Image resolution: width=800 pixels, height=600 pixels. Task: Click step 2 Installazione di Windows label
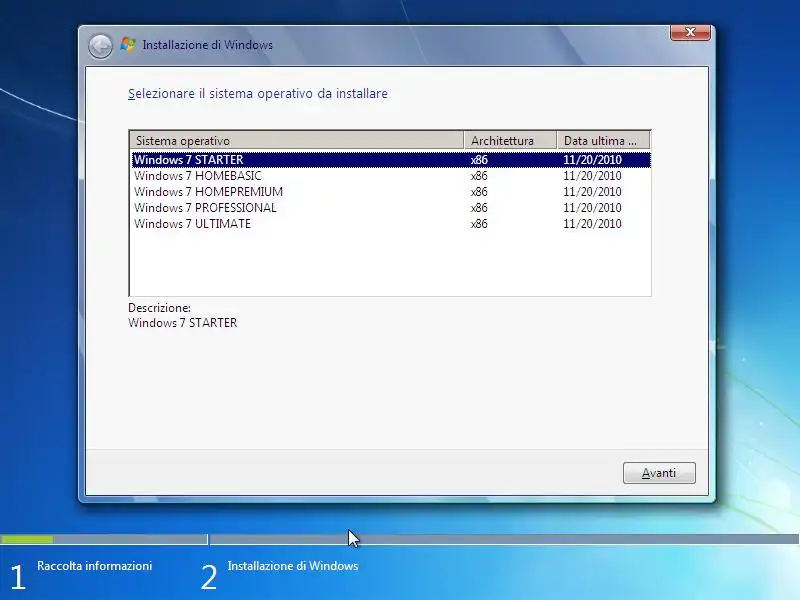pyautogui.click(x=293, y=566)
